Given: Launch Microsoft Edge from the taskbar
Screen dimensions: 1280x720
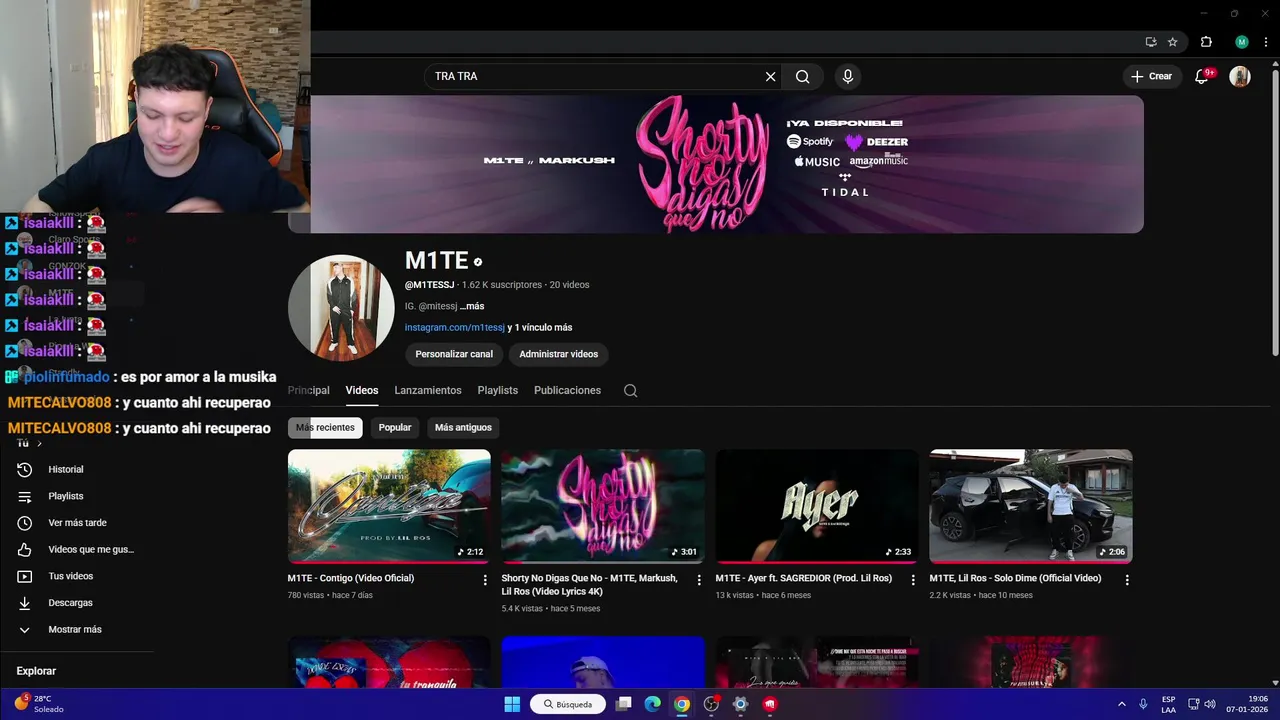Looking at the screenshot, I should [x=653, y=704].
